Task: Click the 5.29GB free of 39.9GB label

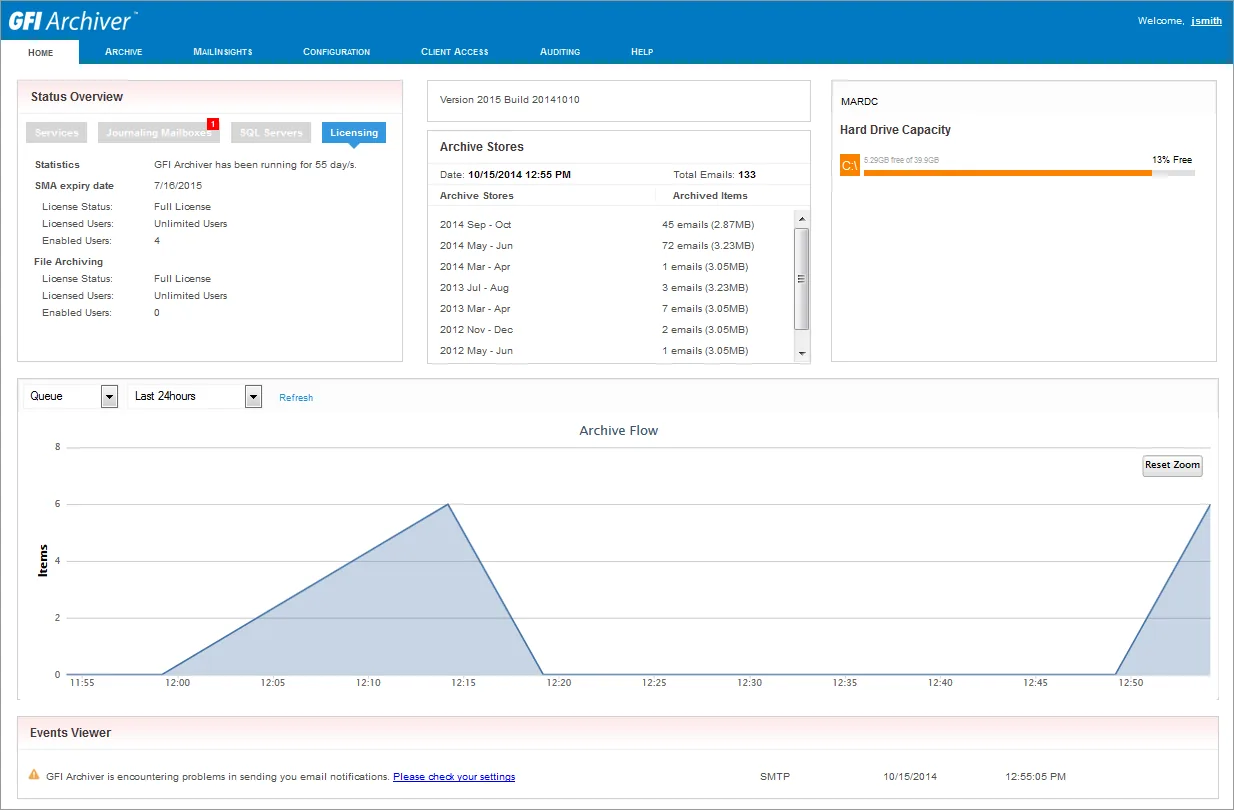Action: click(x=901, y=160)
